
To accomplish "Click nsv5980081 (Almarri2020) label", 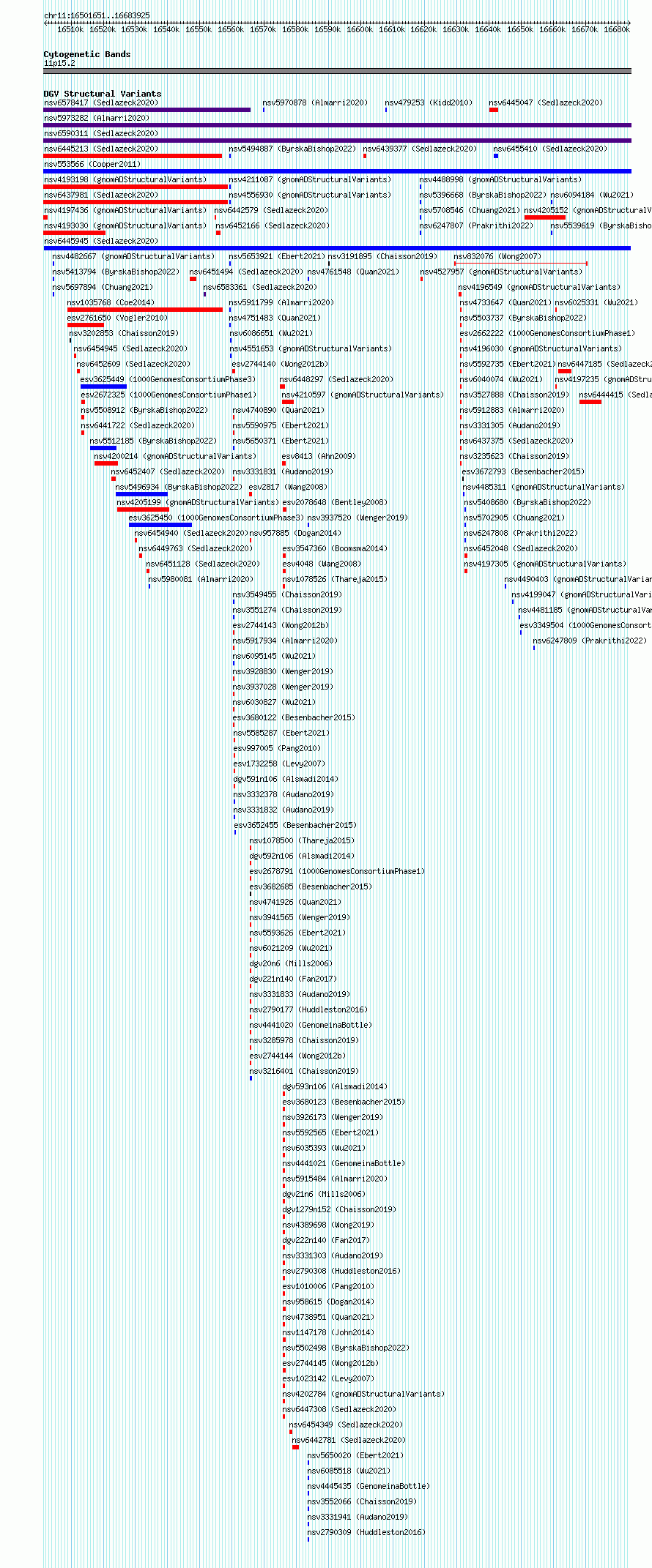I will click(201, 580).
